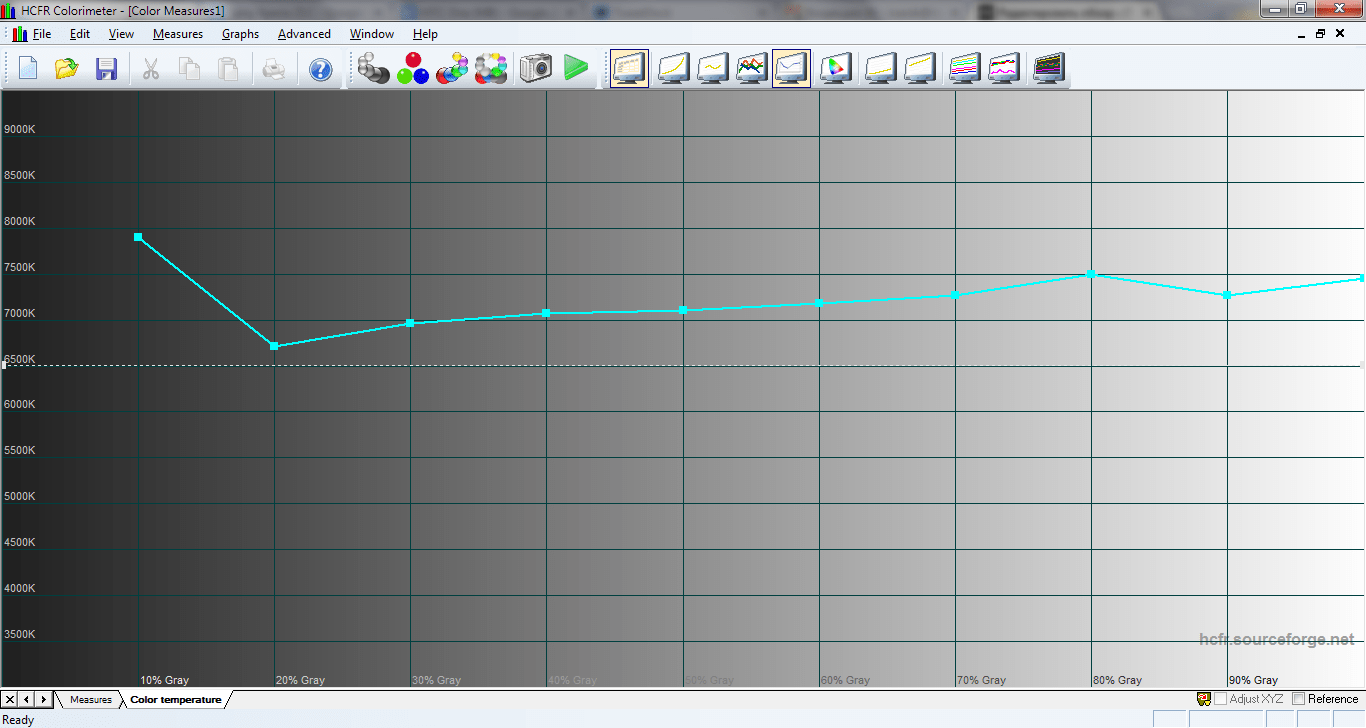Show the RGB levels graph icon
This screenshot has height=728, width=1366.
(x=752, y=69)
